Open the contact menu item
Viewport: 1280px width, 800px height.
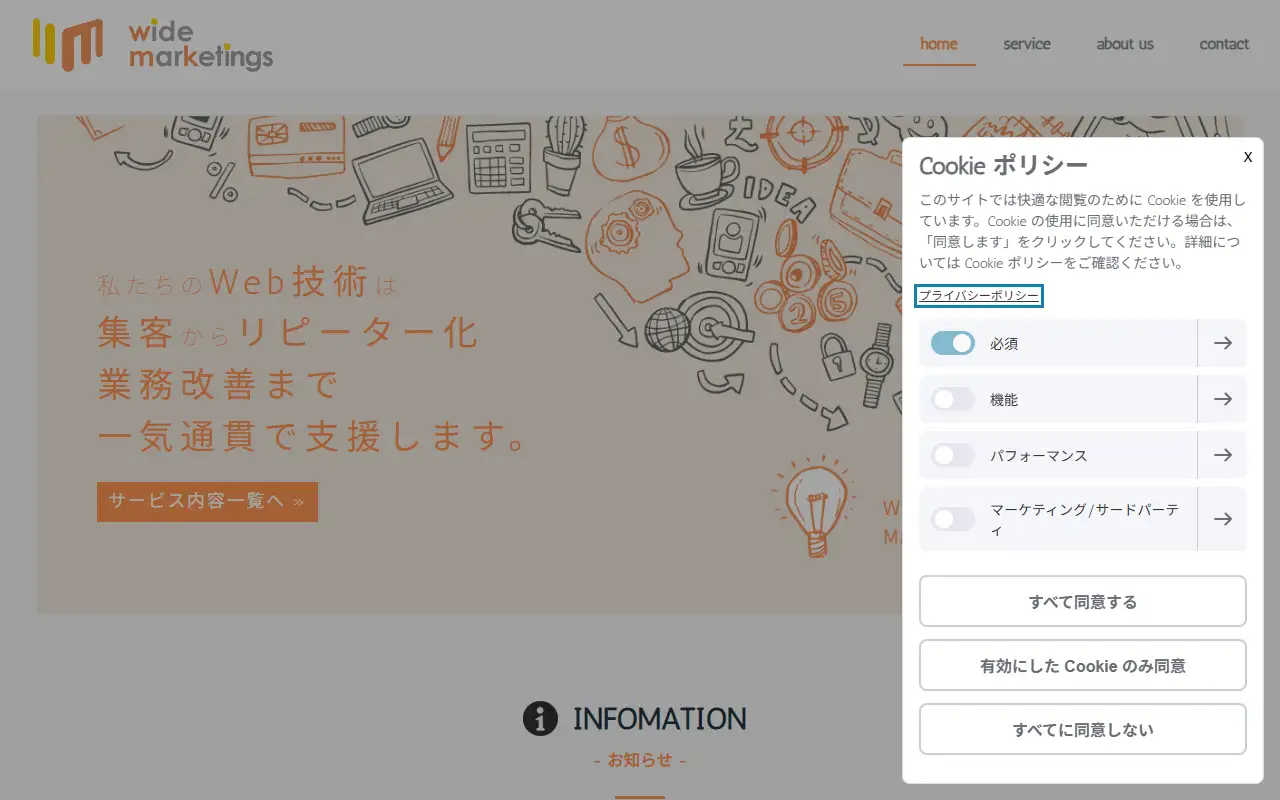[1224, 44]
